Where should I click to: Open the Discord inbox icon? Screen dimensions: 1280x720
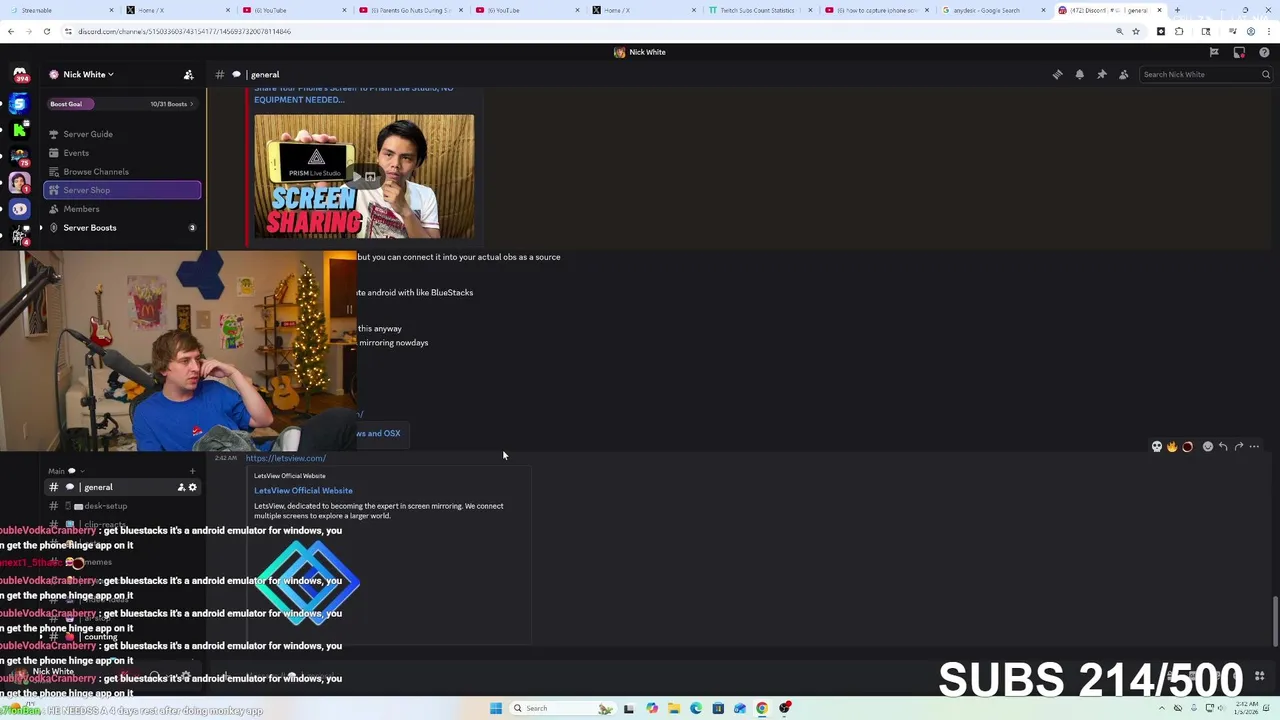coord(1239,52)
